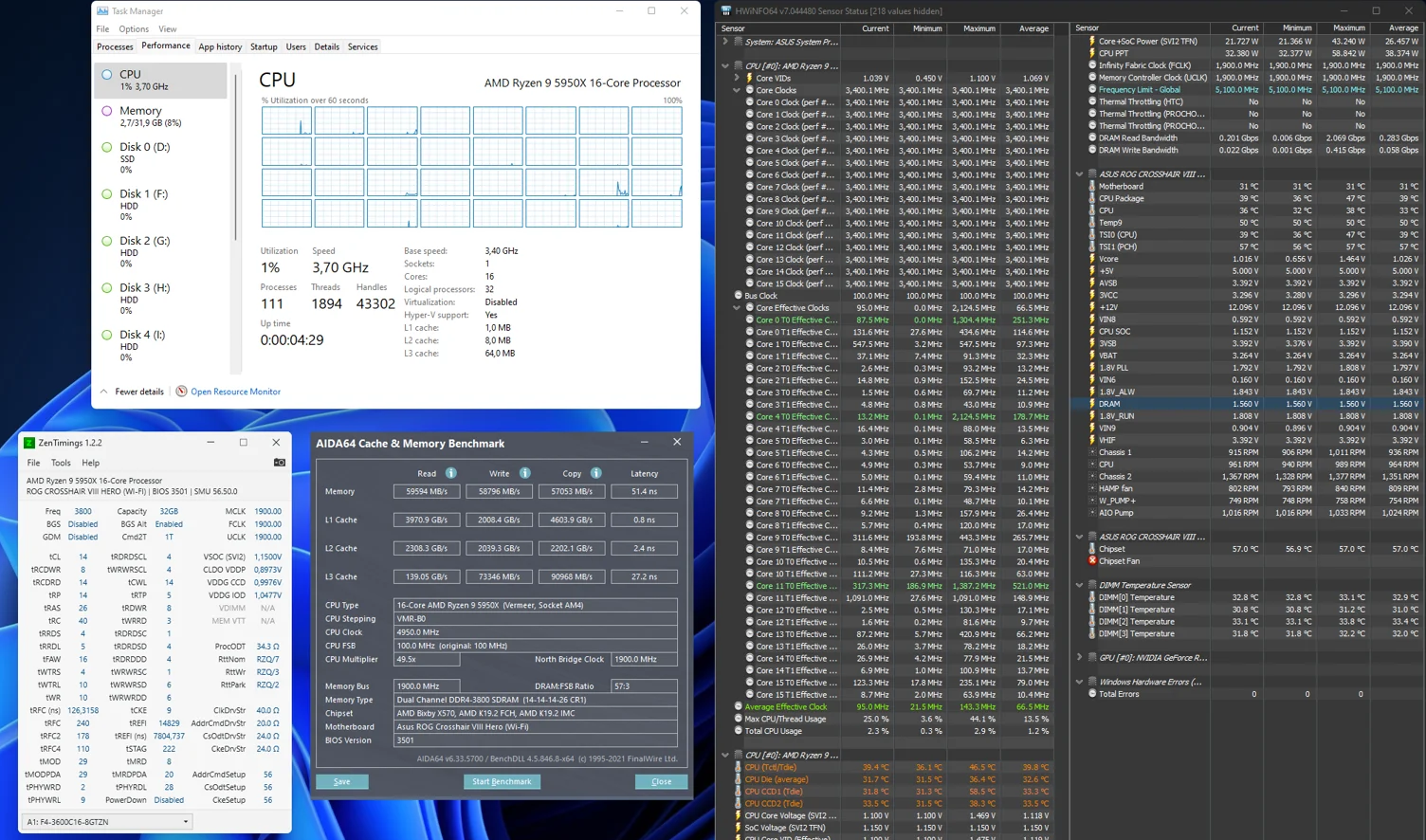1426x840 pixels.
Task: Click the icon beside Total CPU Usage
Action: tap(738, 731)
